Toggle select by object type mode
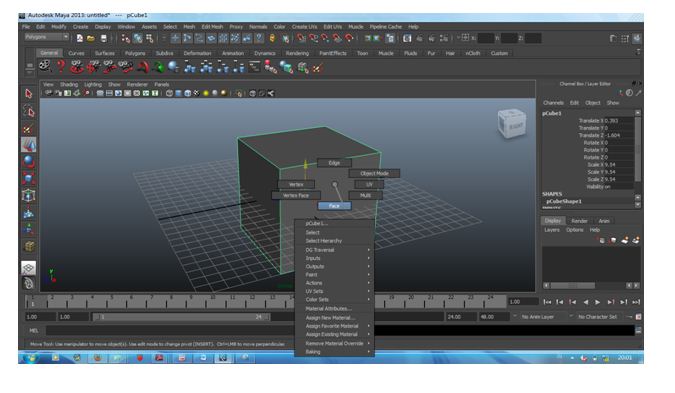 pyautogui.click(x=137, y=38)
